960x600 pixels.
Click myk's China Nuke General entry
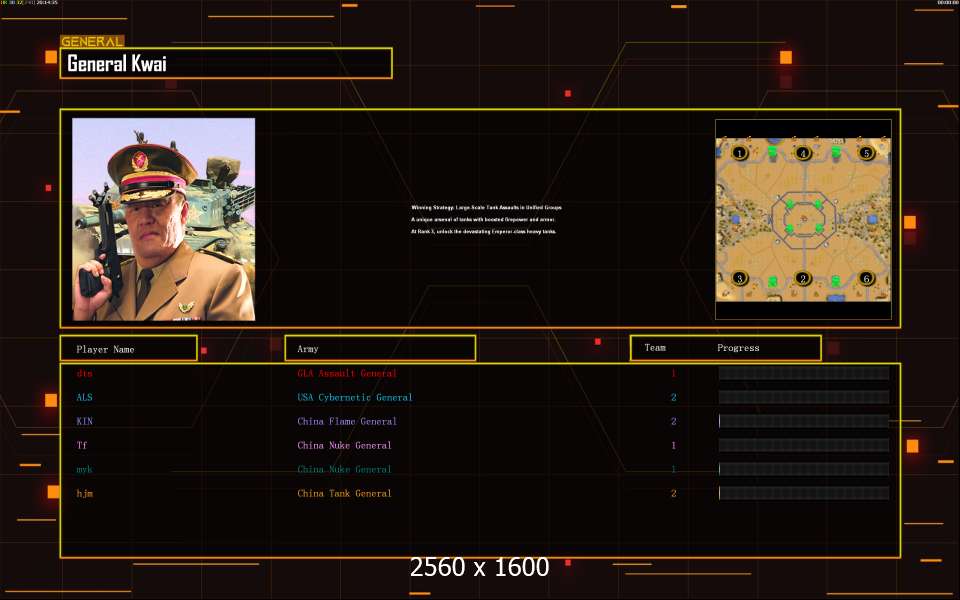click(344, 470)
